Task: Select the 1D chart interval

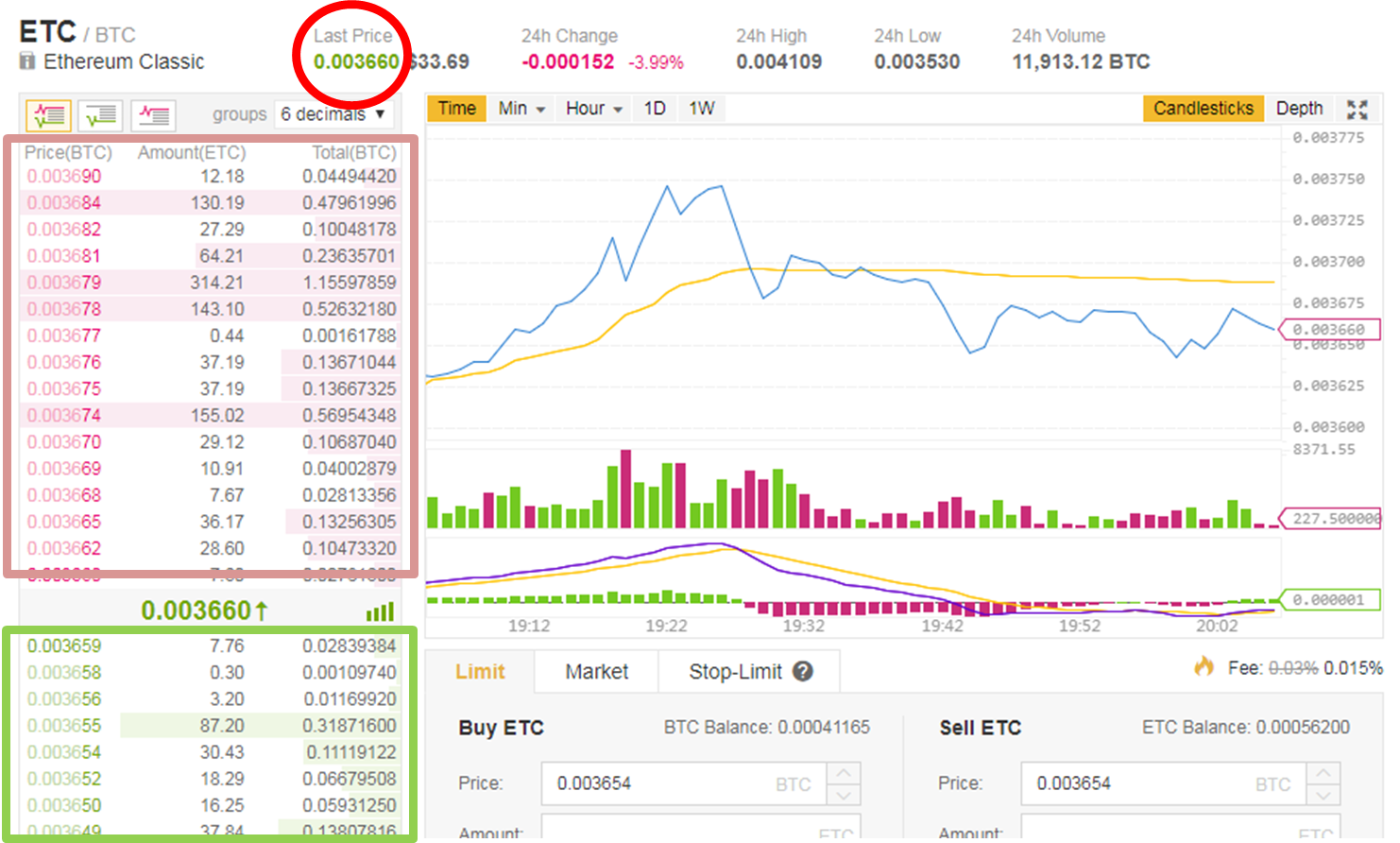Action: (x=655, y=109)
